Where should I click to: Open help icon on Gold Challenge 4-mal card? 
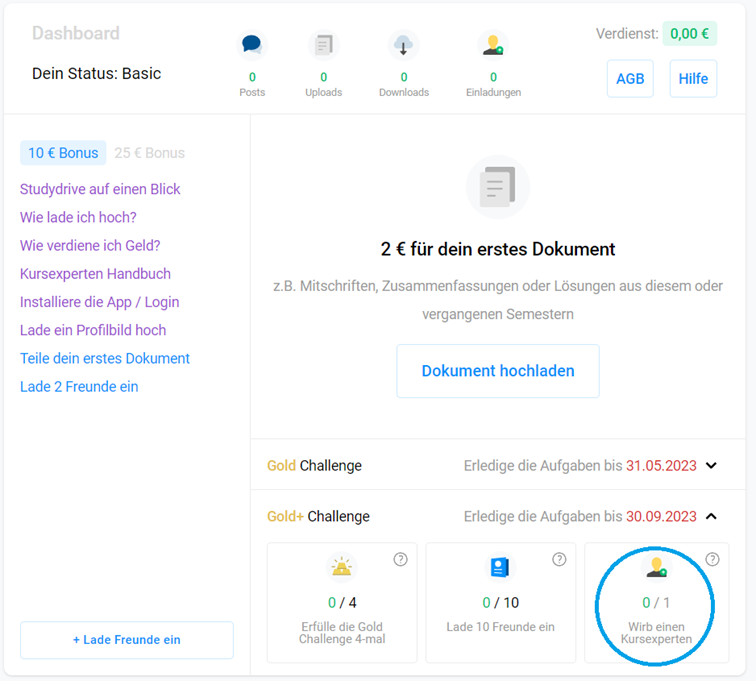[x=401, y=559]
